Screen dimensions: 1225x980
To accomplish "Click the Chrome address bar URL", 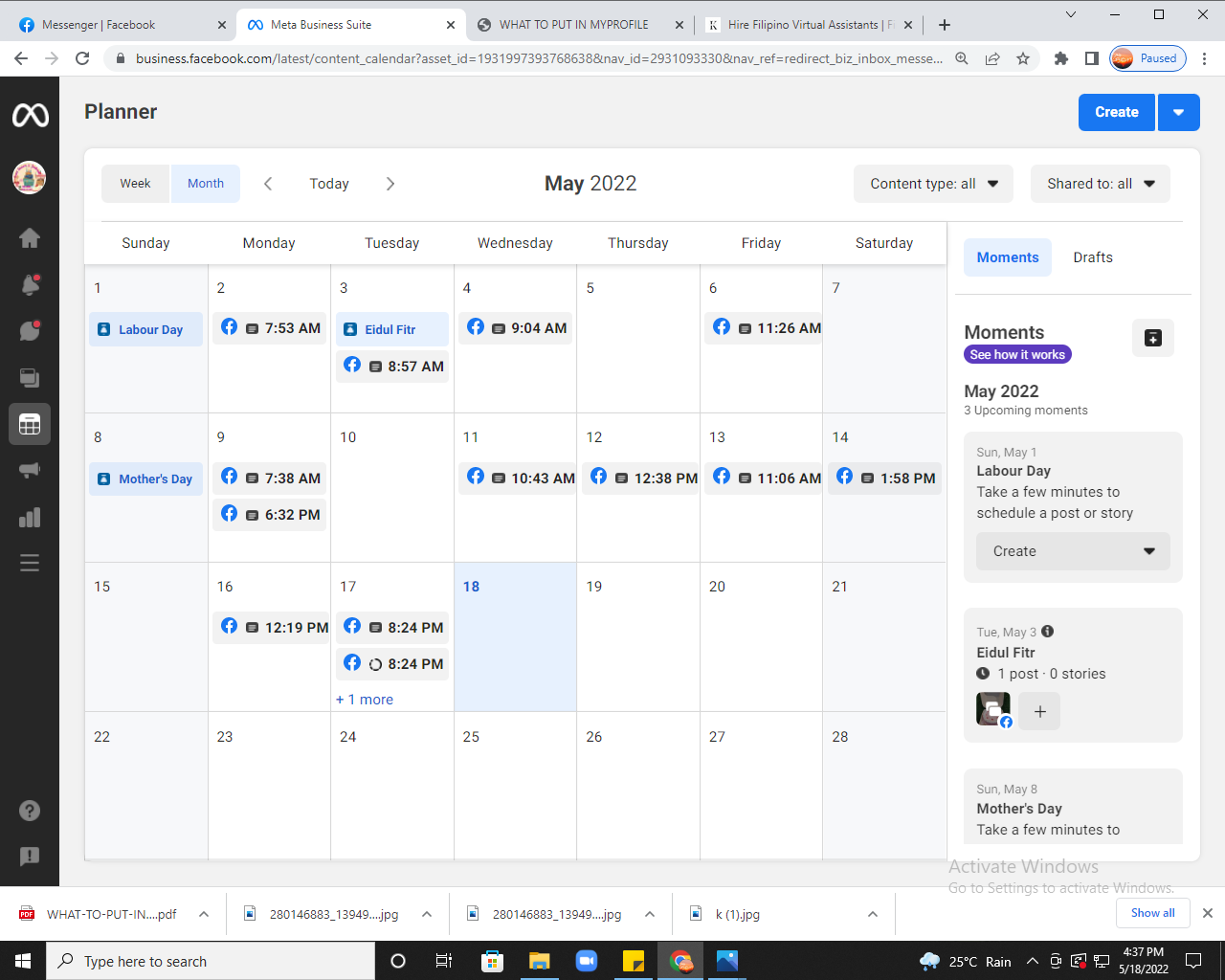I will (x=539, y=58).
